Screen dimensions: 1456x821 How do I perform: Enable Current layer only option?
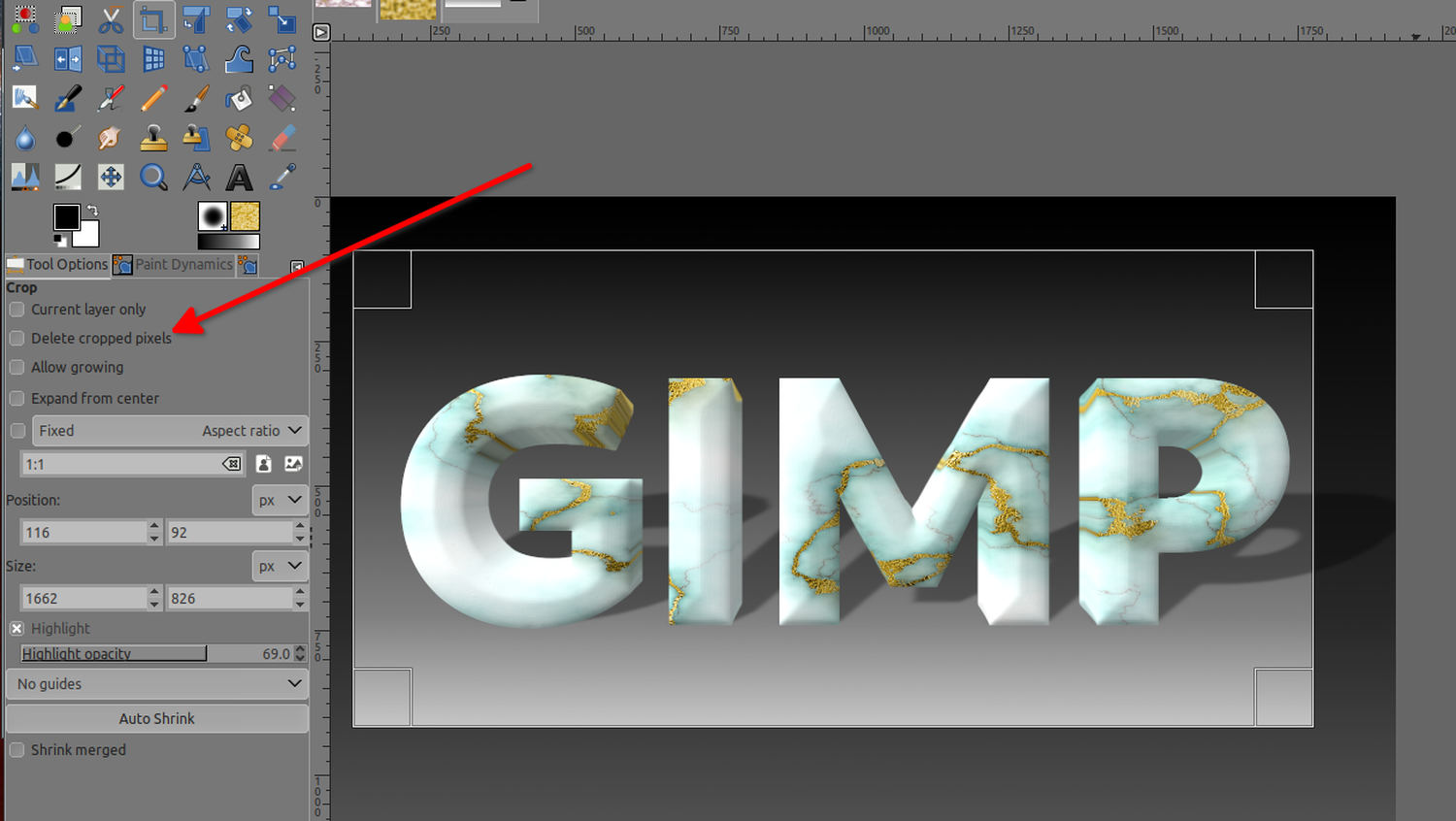pos(17,310)
